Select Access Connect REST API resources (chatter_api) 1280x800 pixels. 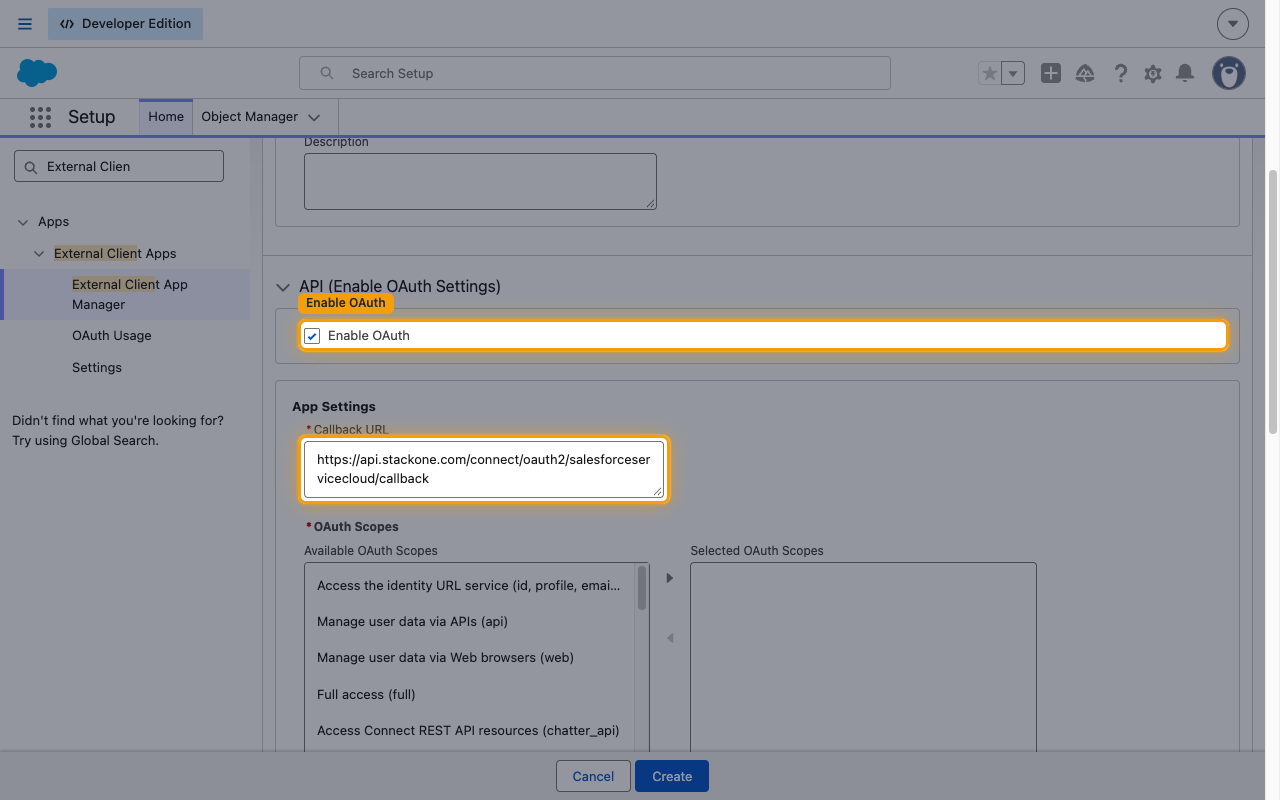click(x=469, y=731)
